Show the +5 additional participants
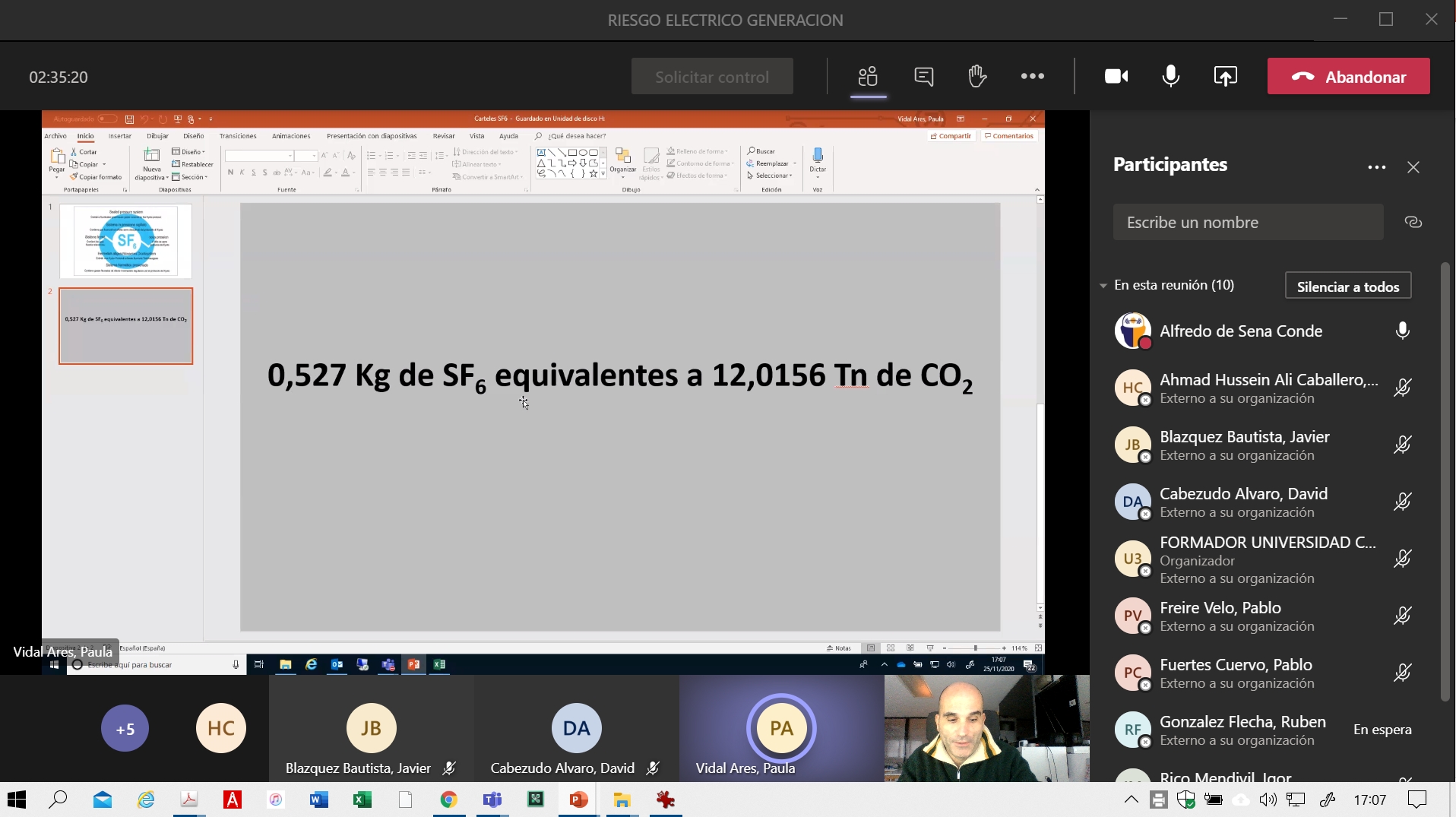The width and height of the screenshot is (1456, 817). pyautogui.click(x=125, y=728)
